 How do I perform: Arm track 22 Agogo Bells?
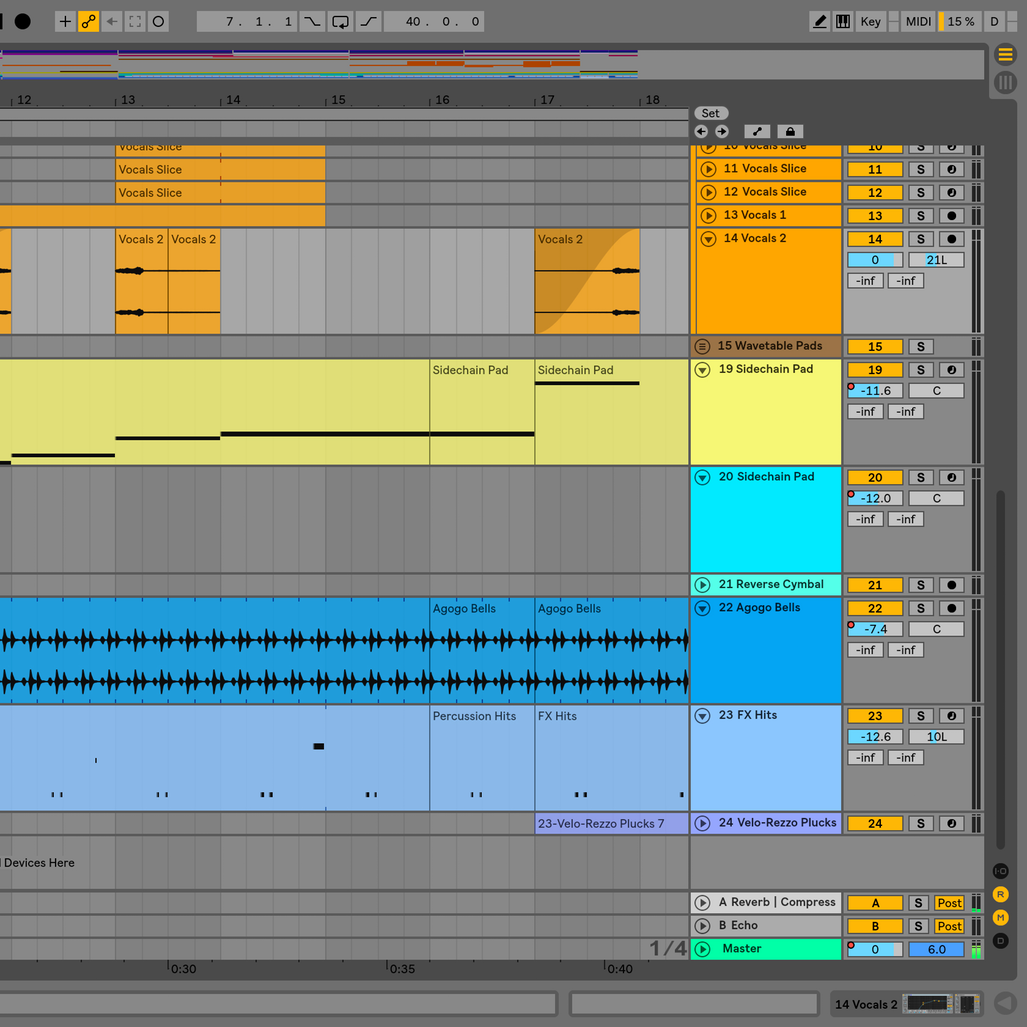coord(952,608)
